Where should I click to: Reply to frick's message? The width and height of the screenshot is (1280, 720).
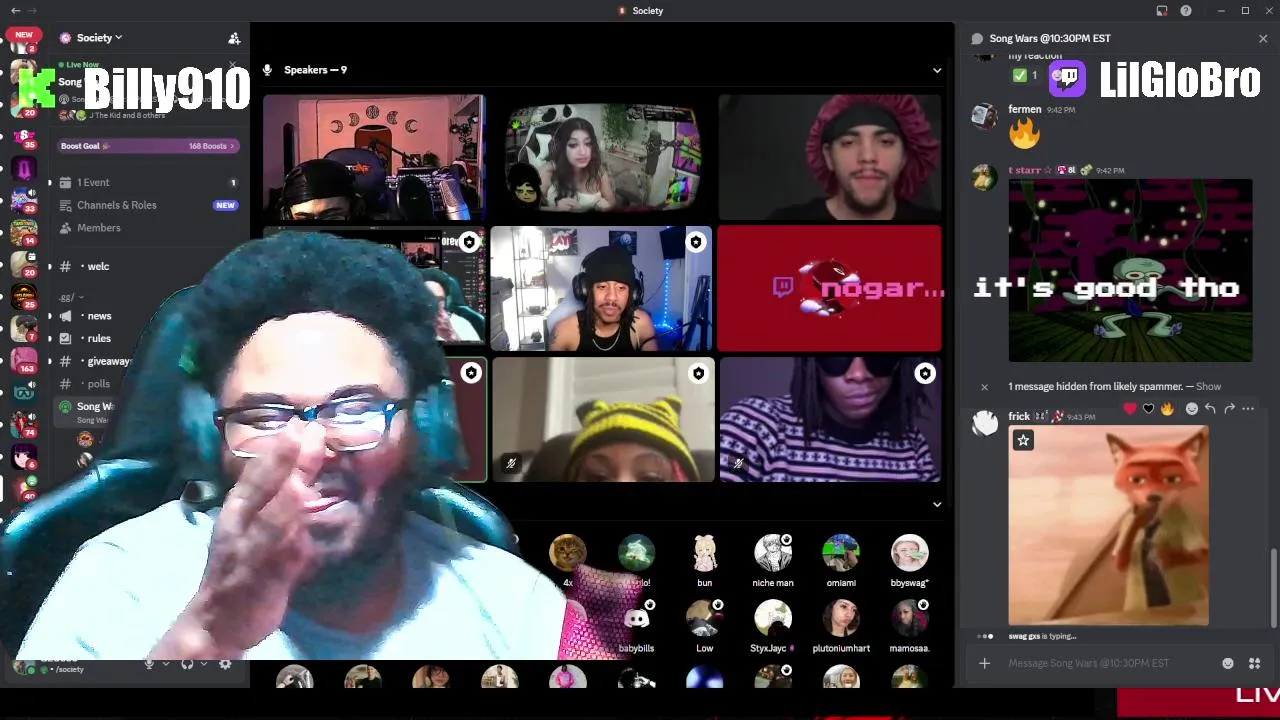coord(1210,409)
